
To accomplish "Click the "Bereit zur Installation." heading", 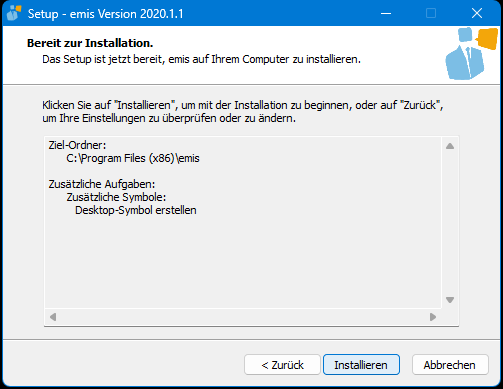I will 90,43.
